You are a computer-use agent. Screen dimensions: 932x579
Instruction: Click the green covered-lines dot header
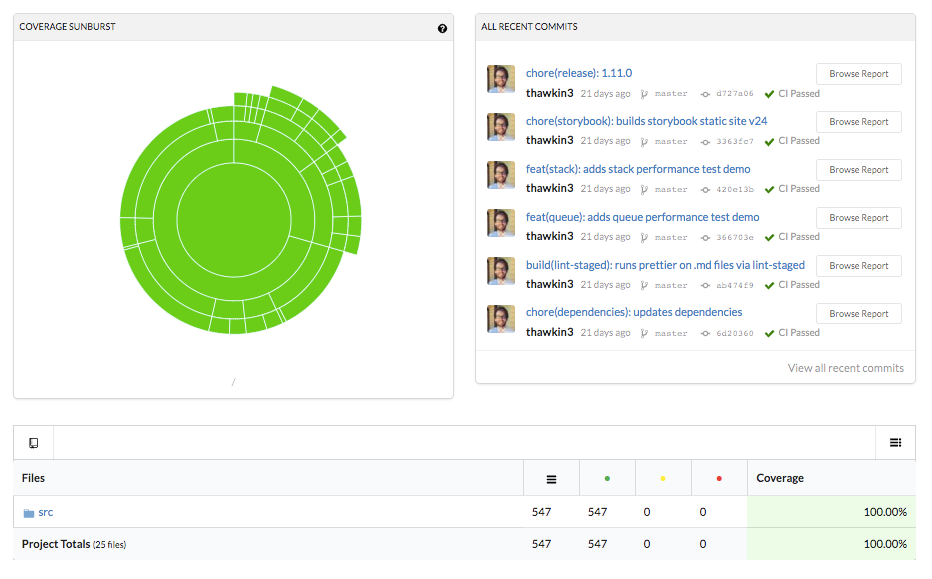click(607, 479)
